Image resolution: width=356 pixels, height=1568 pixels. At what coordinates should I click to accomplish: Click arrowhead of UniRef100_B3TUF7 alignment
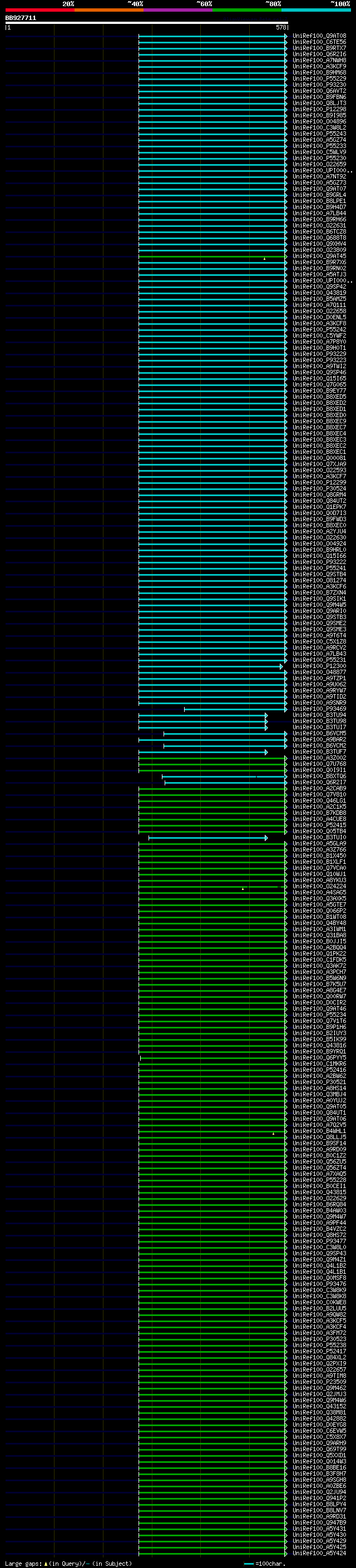point(266,753)
